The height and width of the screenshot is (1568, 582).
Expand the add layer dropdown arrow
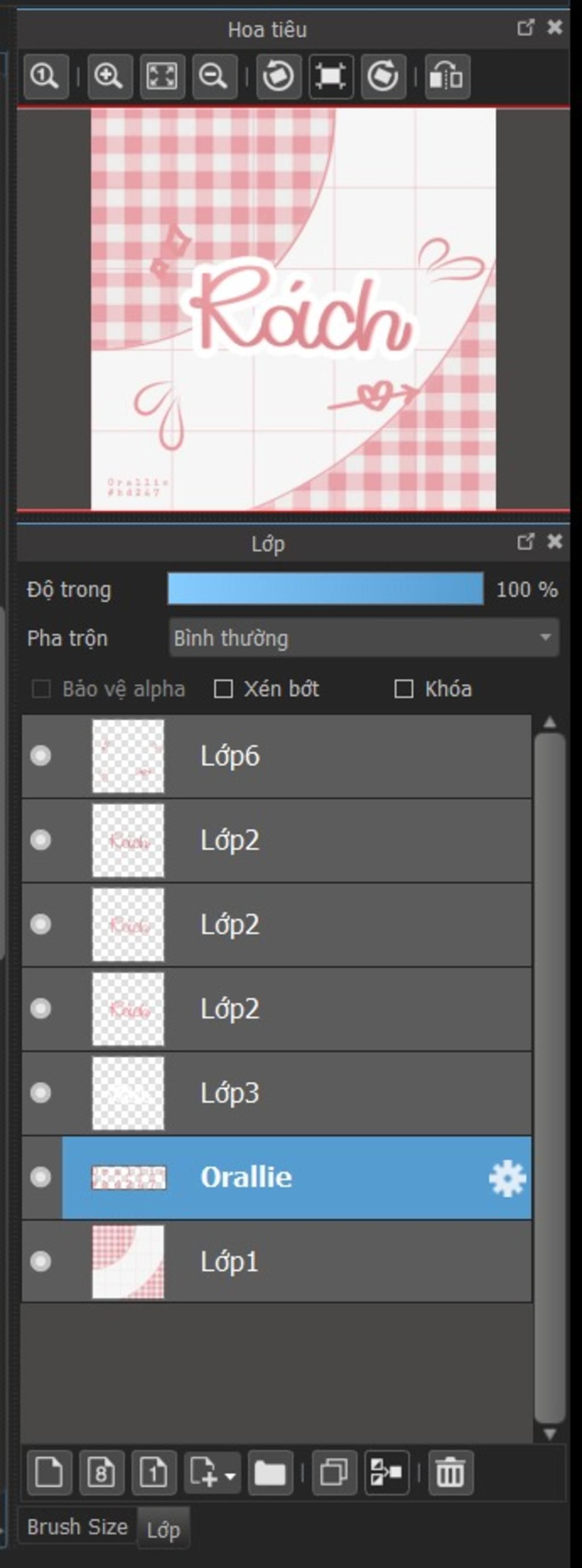point(230,1475)
